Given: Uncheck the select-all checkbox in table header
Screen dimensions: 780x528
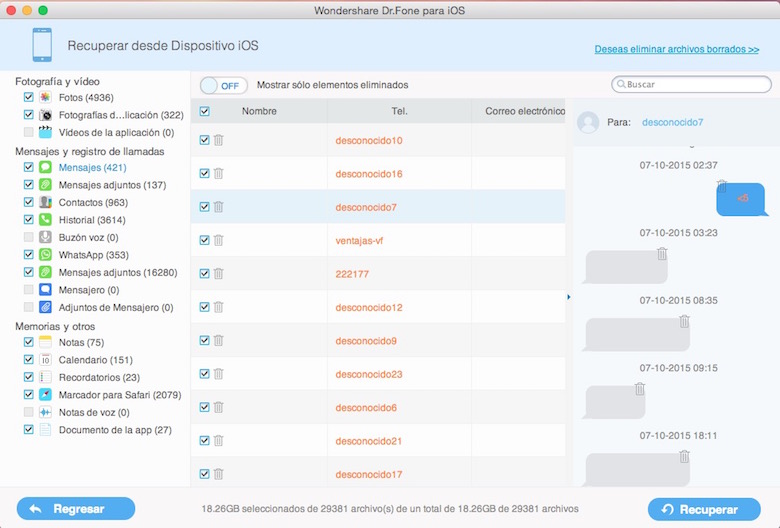Looking at the screenshot, I should (x=204, y=111).
